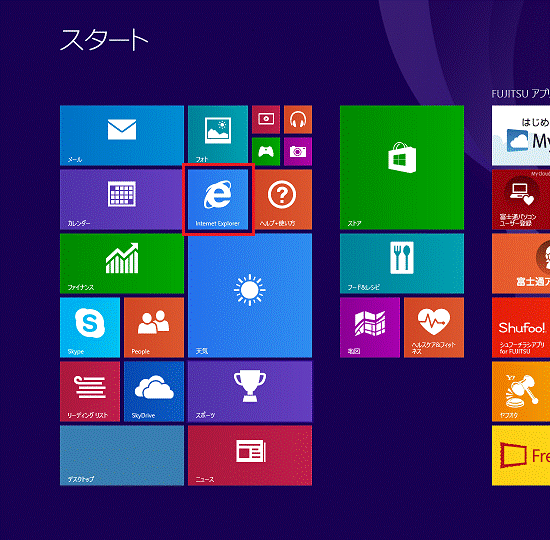Open the small Video tile
The image size is (550, 540).
pos(266,119)
